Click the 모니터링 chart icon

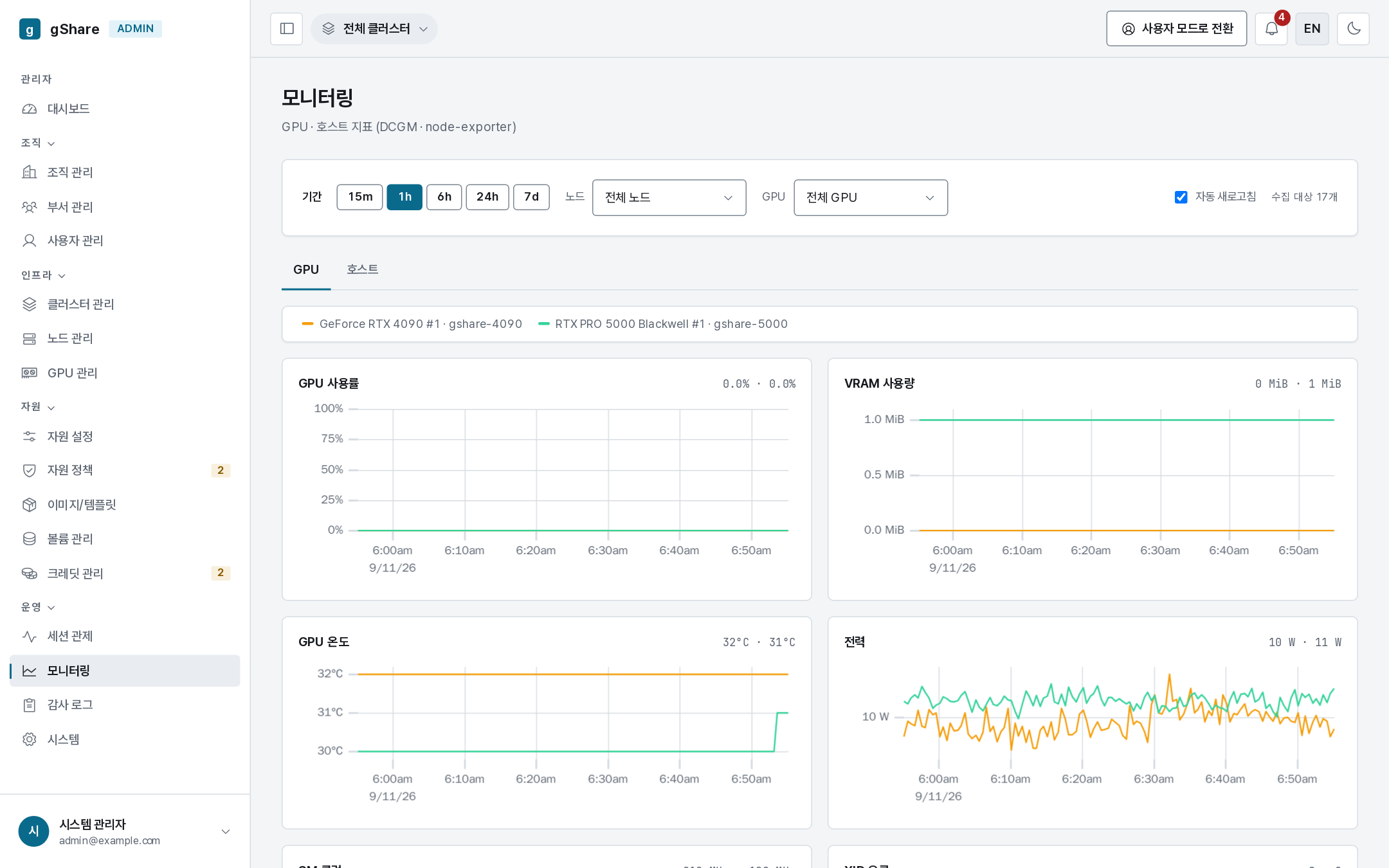(x=30, y=671)
